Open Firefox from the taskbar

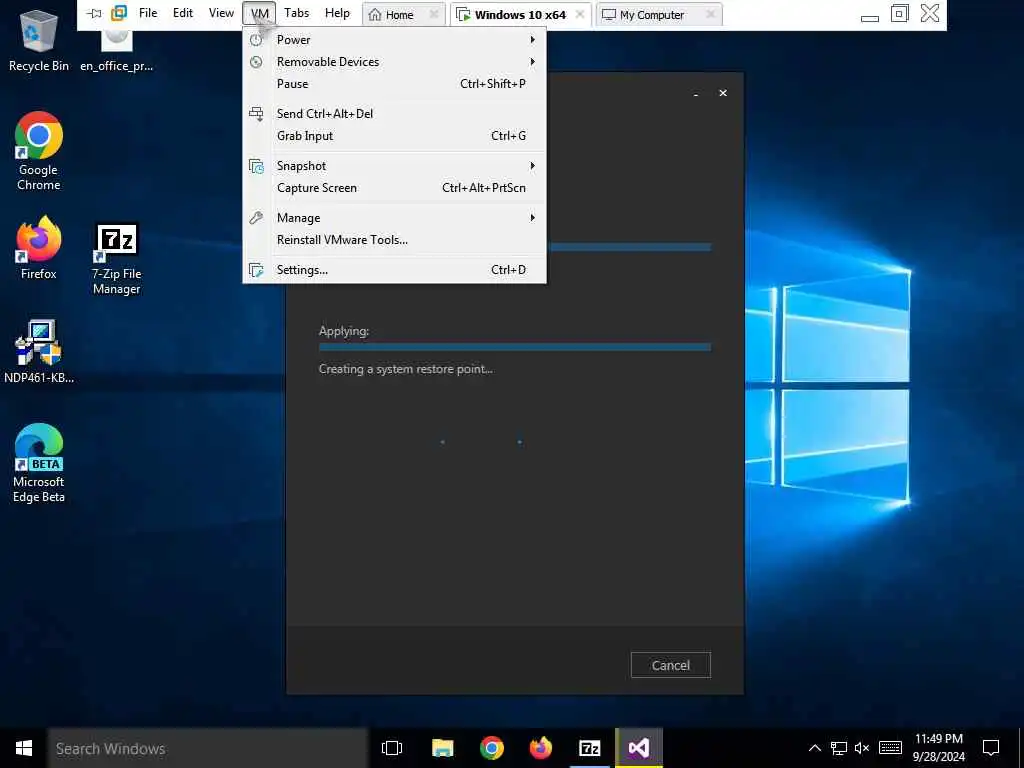(541, 748)
